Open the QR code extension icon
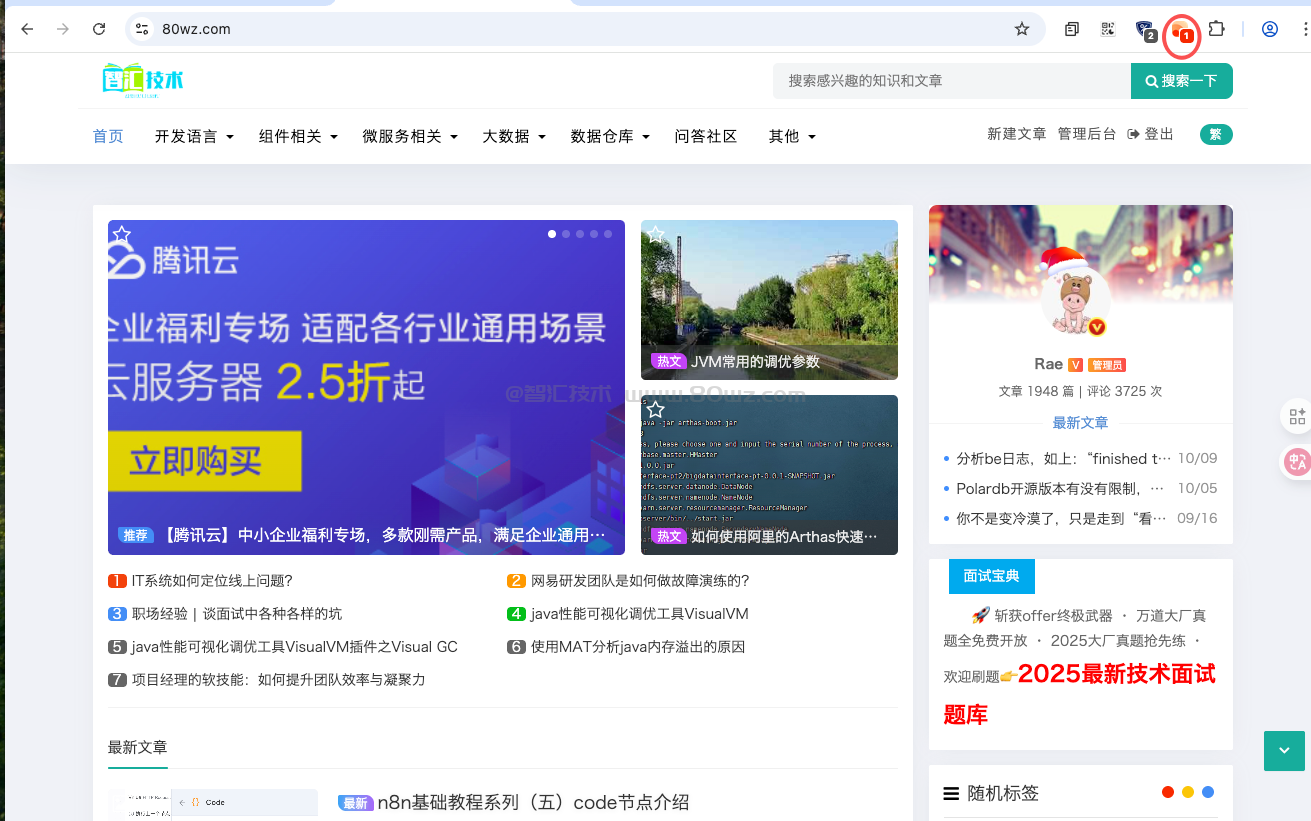 tap(1108, 29)
